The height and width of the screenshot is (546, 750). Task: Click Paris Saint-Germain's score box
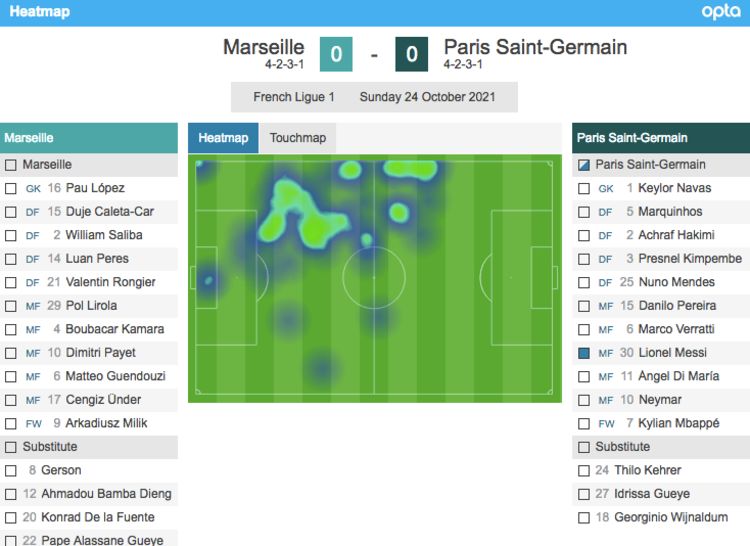(412, 54)
